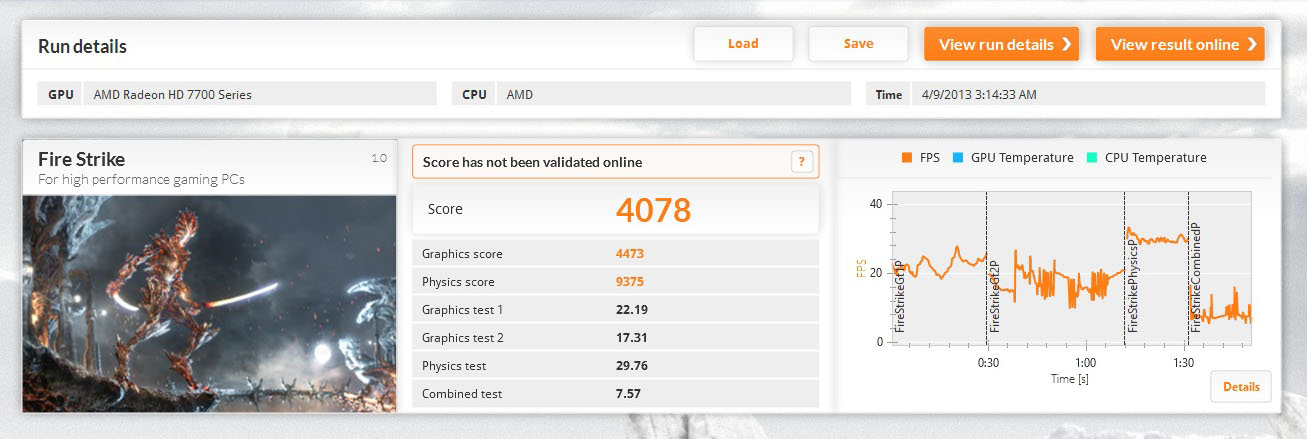1307x439 pixels.
Task: Click the overall Score value 4078
Action: 653,210
